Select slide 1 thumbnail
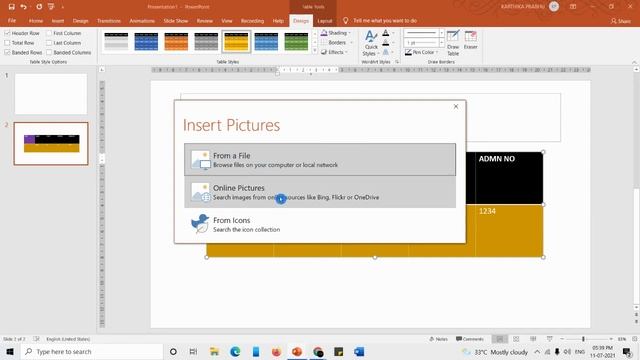 (x=51, y=94)
